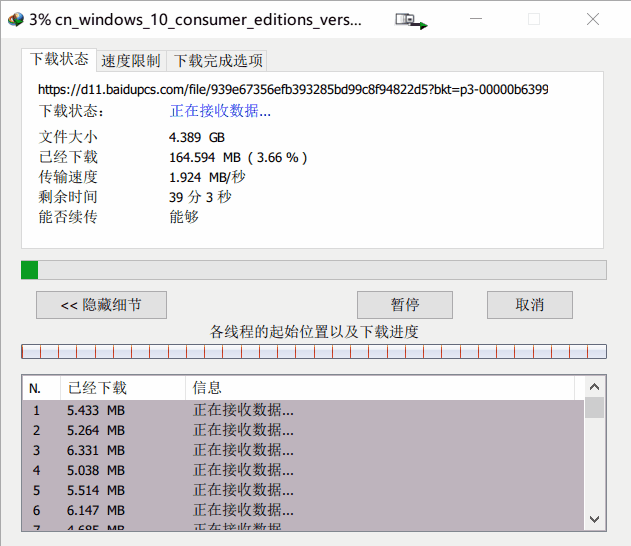Open the 速度限制 tab

(131, 61)
